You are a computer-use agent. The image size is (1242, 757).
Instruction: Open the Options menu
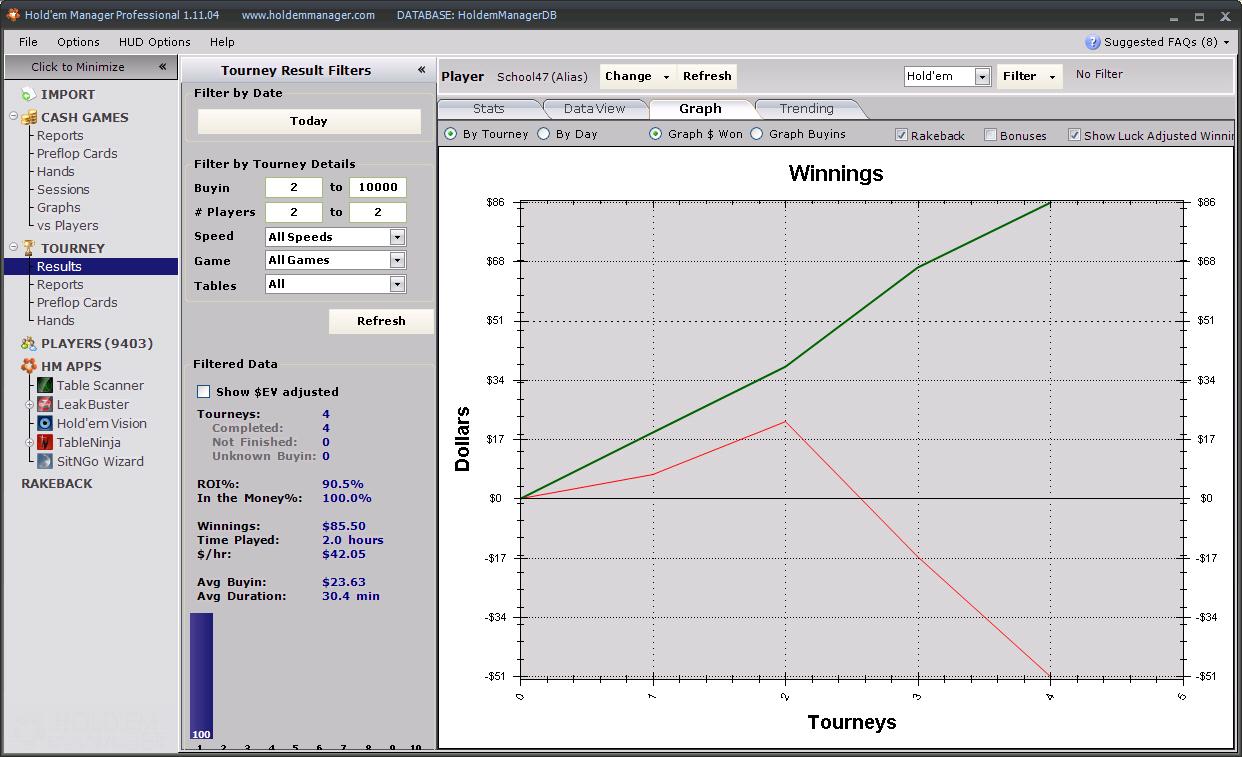coord(78,42)
